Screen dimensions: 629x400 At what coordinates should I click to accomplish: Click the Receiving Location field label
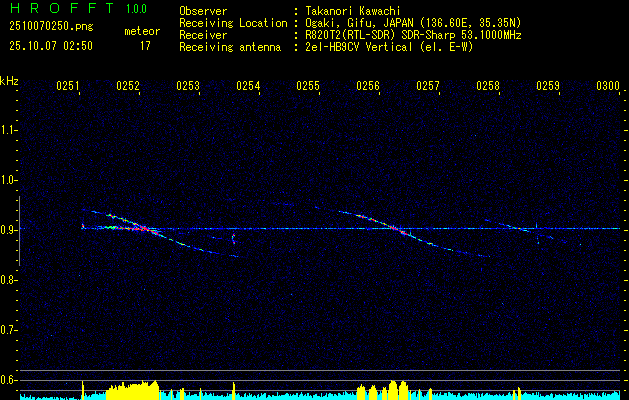tap(233, 23)
